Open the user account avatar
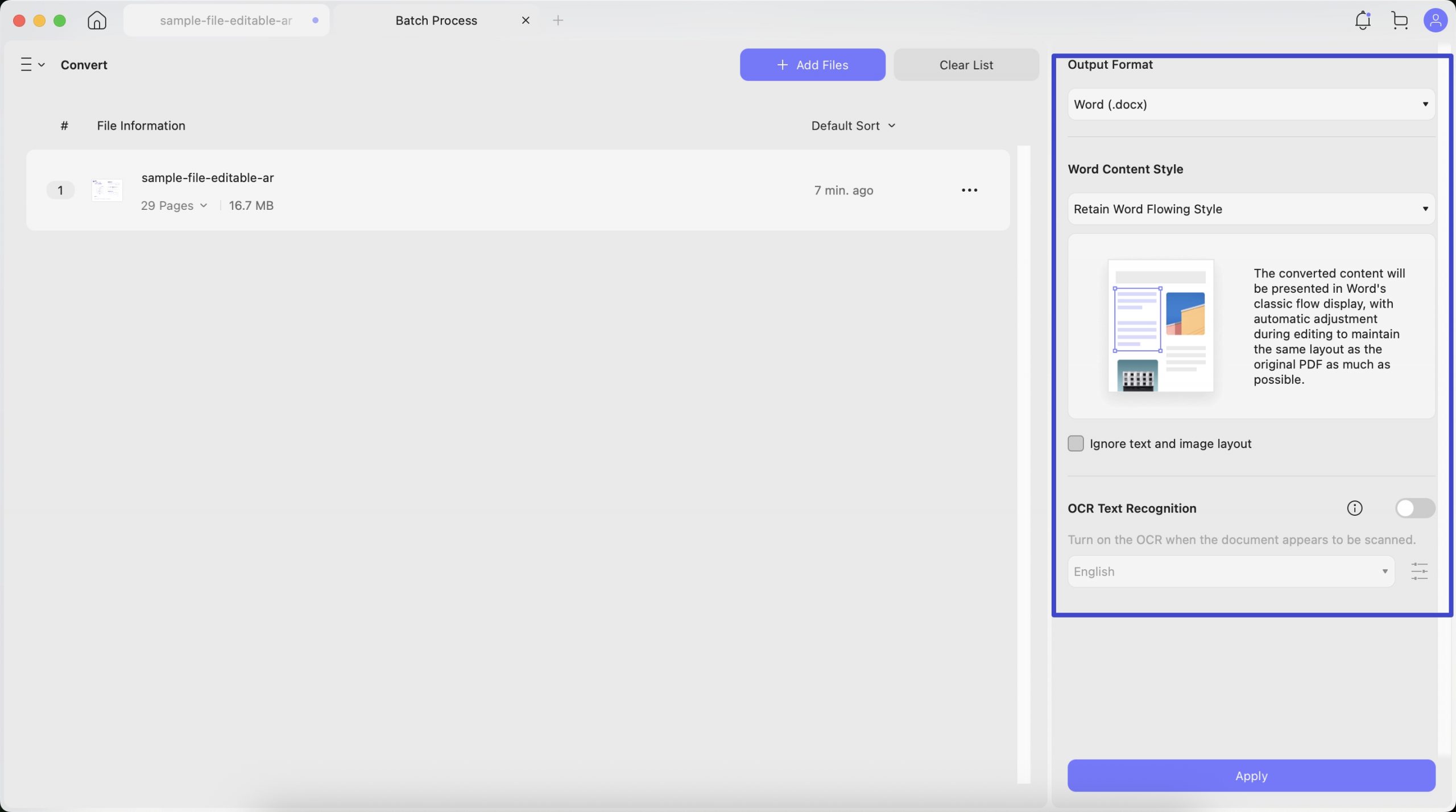This screenshot has width=1456, height=812. [x=1435, y=20]
